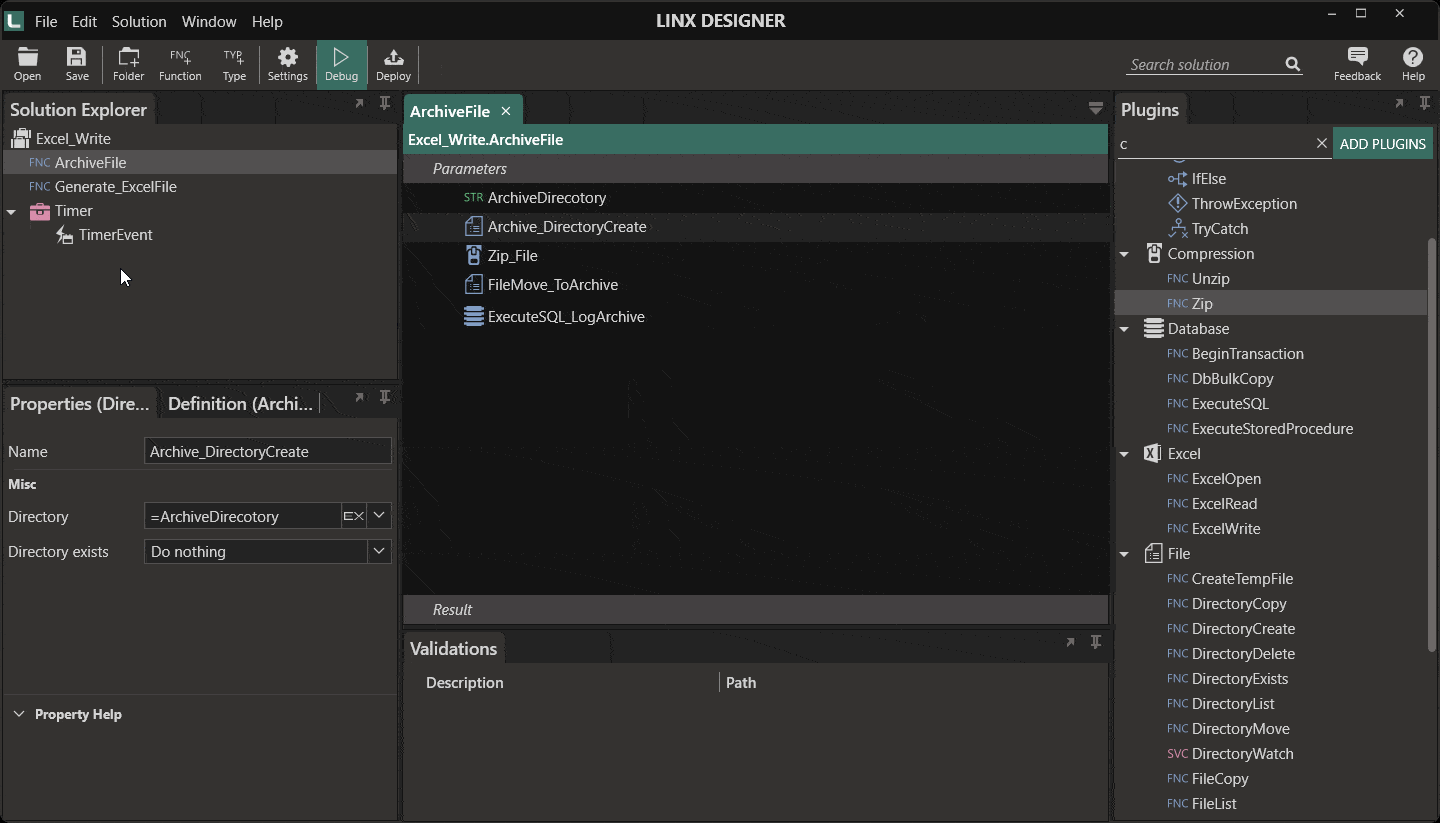Open the Help question mark icon
Viewport: 1440px width, 823px height.
(1413, 64)
